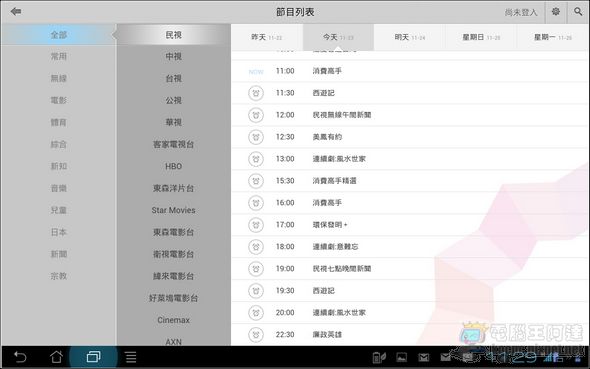This screenshot has width=590, height=369.
Task: Select the 全部 category
Action: (59, 35)
